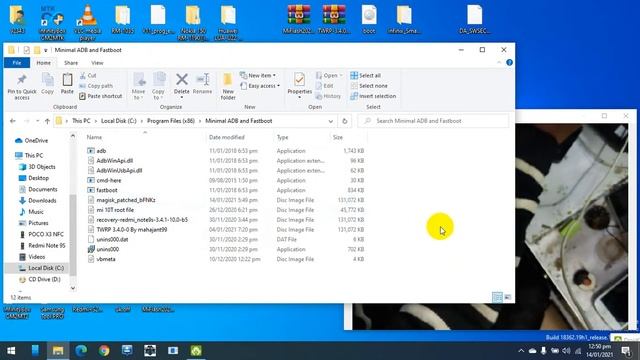Click Select all in ribbon
Image resolution: width=640 pixels, height=360 pixels.
tap(366, 76)
